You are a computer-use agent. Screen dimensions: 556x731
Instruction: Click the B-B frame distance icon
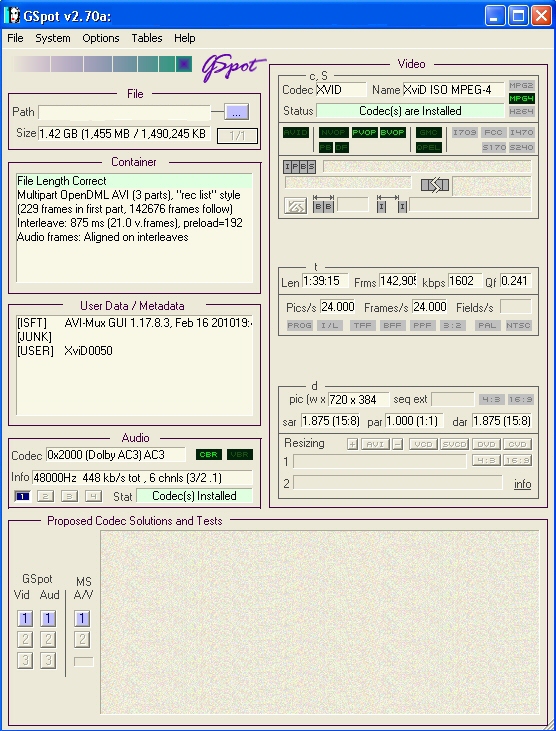[323, 204]
